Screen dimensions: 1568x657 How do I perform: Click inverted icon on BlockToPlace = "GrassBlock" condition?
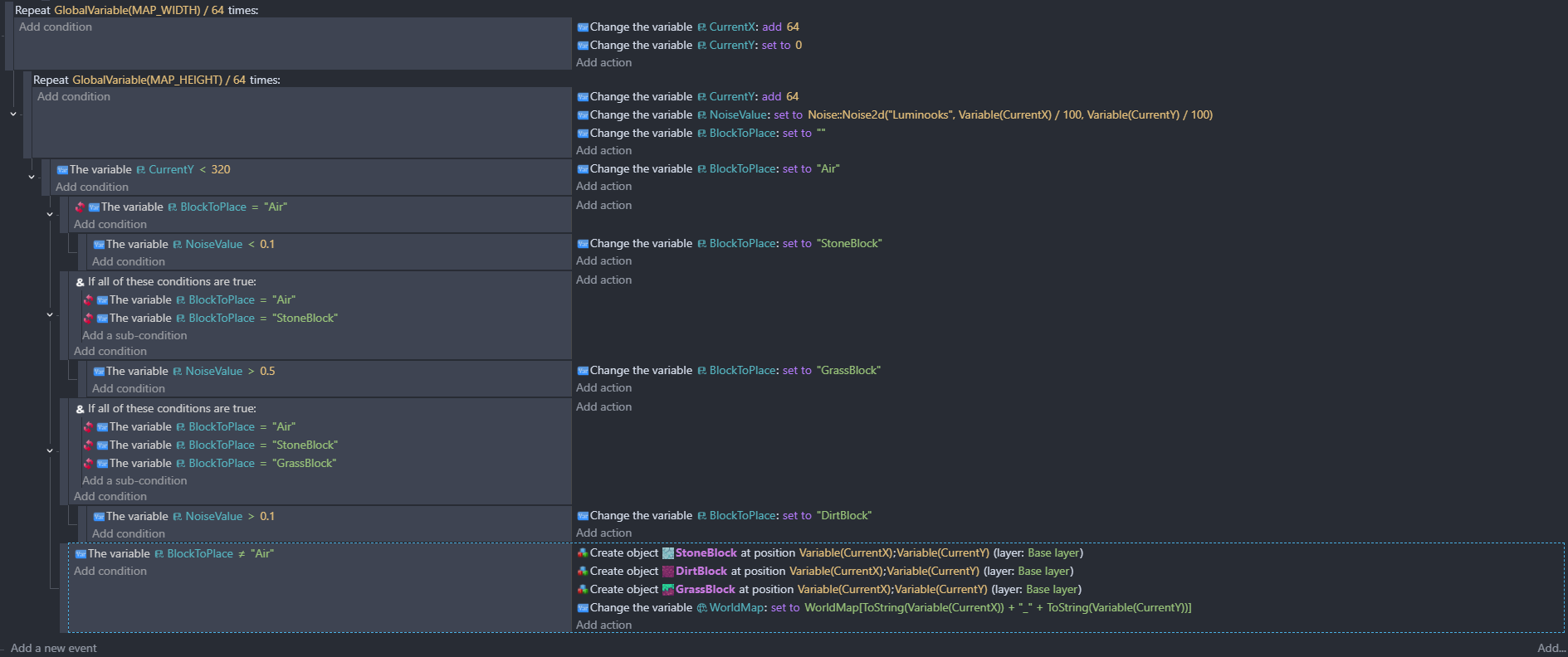[88, 464]
